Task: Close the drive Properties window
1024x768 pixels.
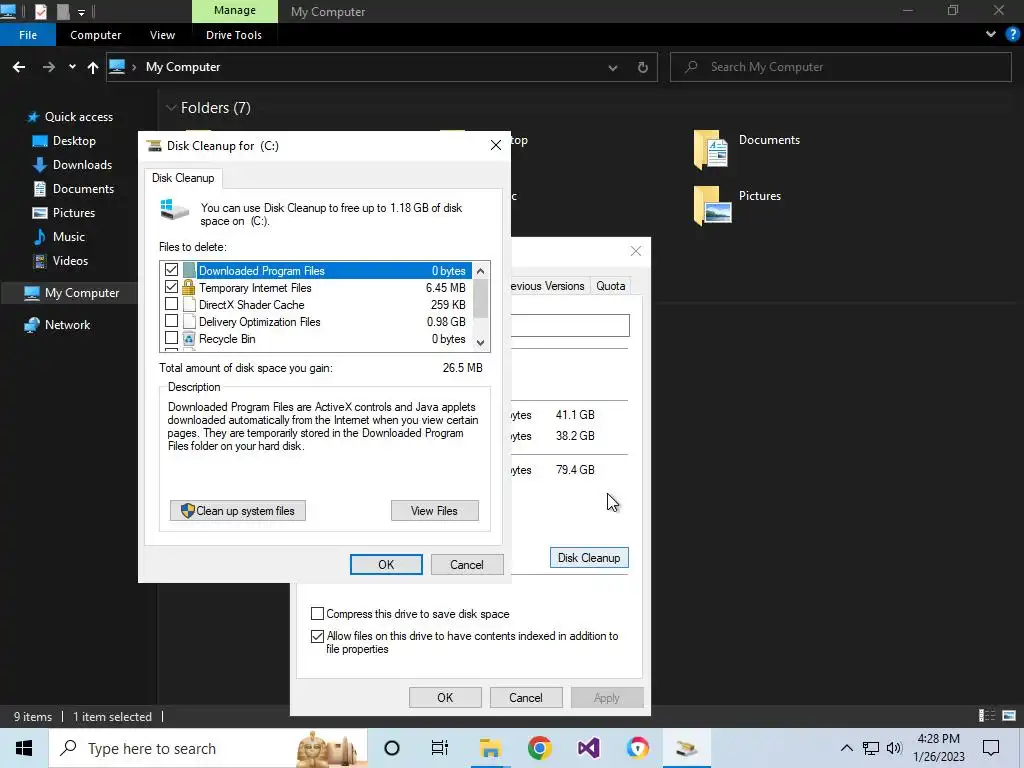Action: click(x=635, y=251)
